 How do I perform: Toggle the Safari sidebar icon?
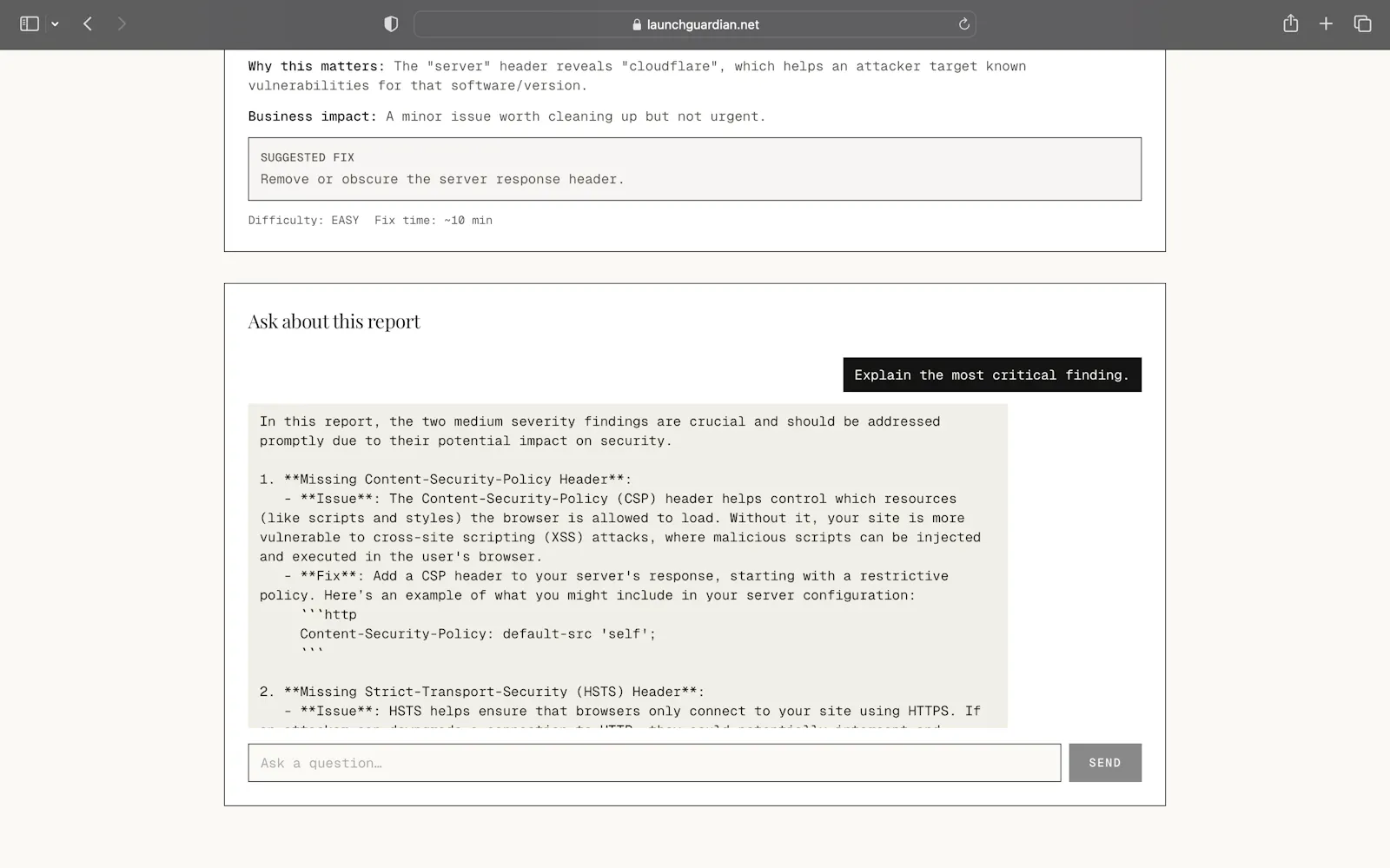30,24
